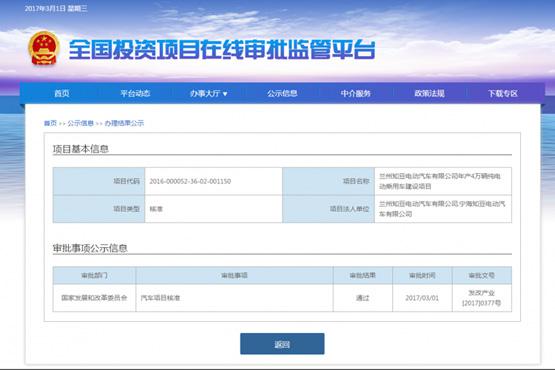Viewport: 555px width, 370px height.
Task: Open the 平台动态 navigation tab
Action: 135,93
